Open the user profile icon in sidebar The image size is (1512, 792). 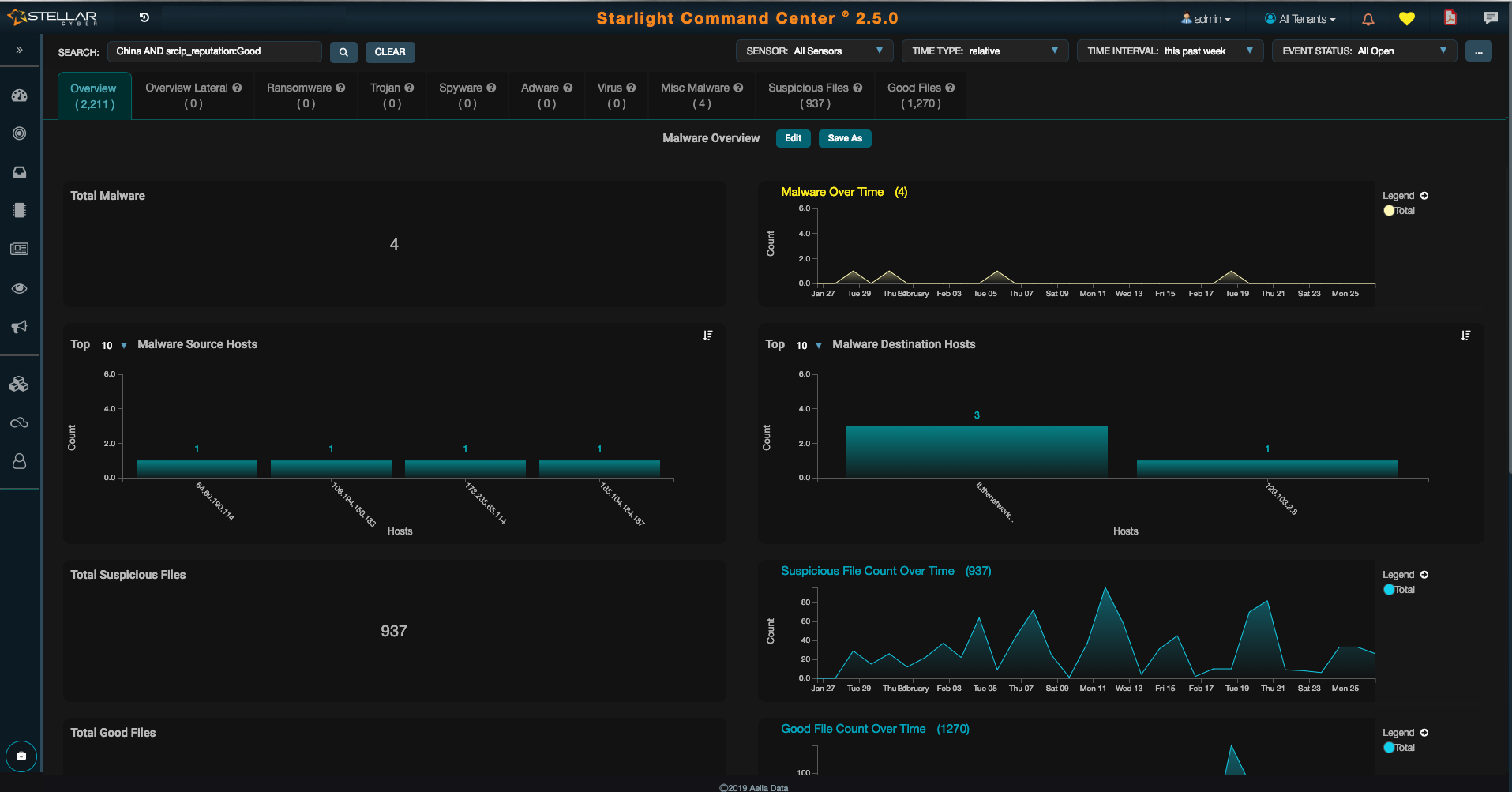[20, 461]
